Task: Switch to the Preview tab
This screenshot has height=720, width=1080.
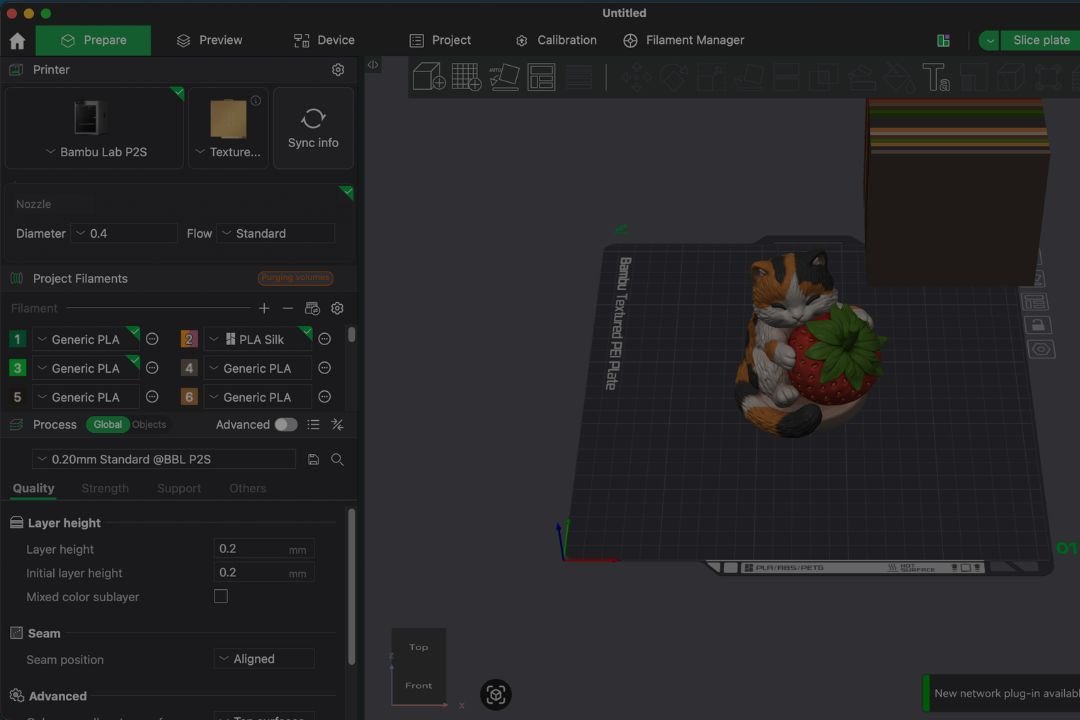Action: [209, 41]
